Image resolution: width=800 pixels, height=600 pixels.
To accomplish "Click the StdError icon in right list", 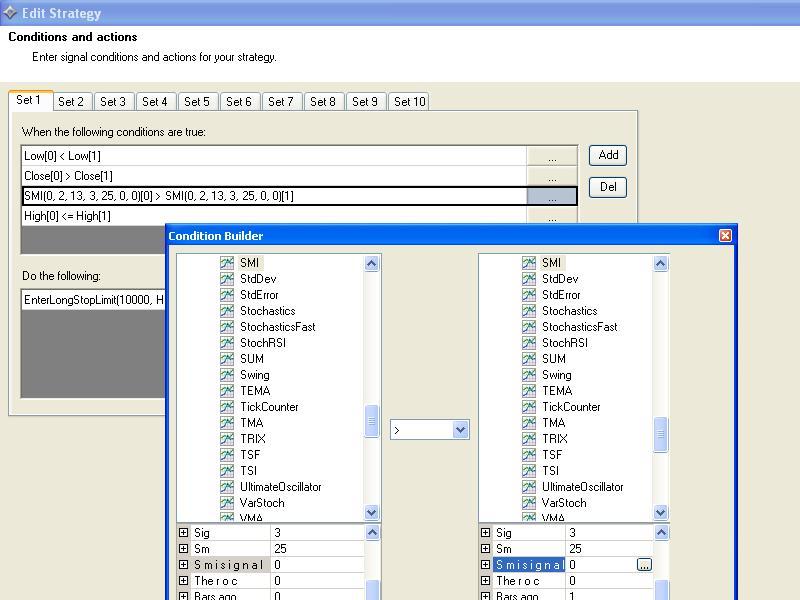I will click(x=529, y=295).
